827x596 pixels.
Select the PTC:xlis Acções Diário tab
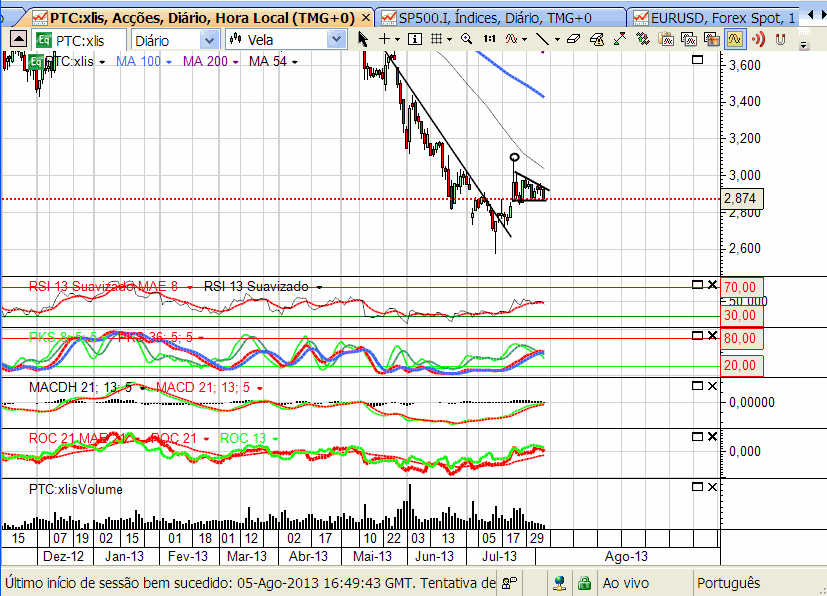(x=202, y=18)
